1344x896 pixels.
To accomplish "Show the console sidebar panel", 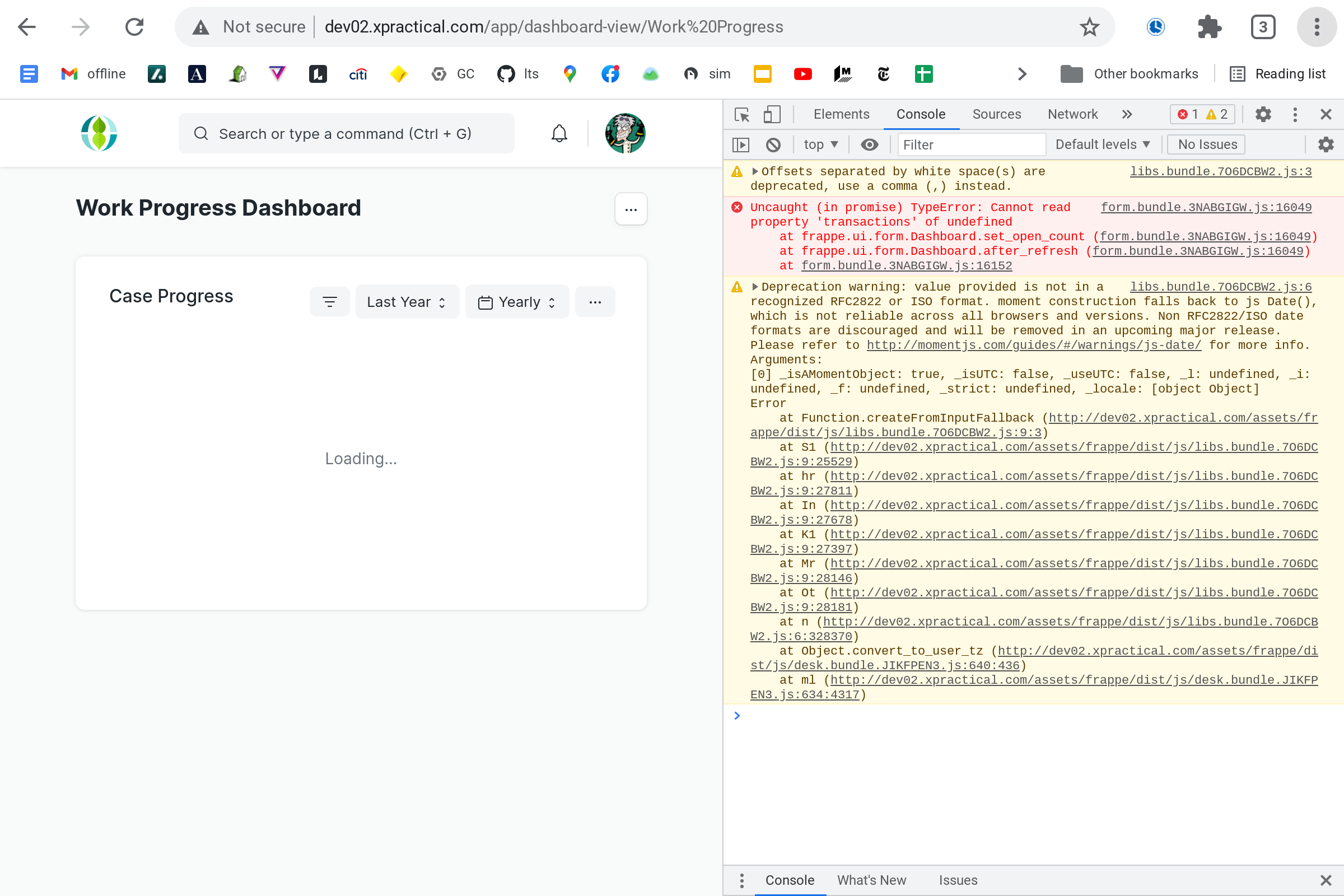I will click(740, 144).
